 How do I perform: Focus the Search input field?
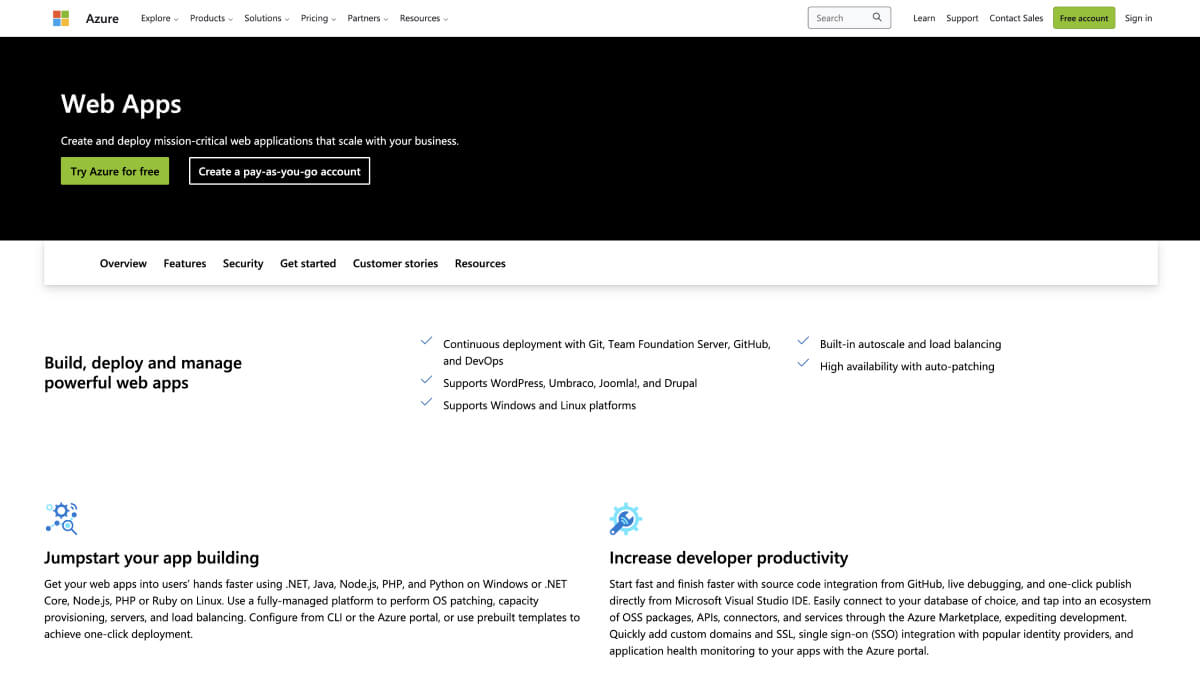click(849, 18)
